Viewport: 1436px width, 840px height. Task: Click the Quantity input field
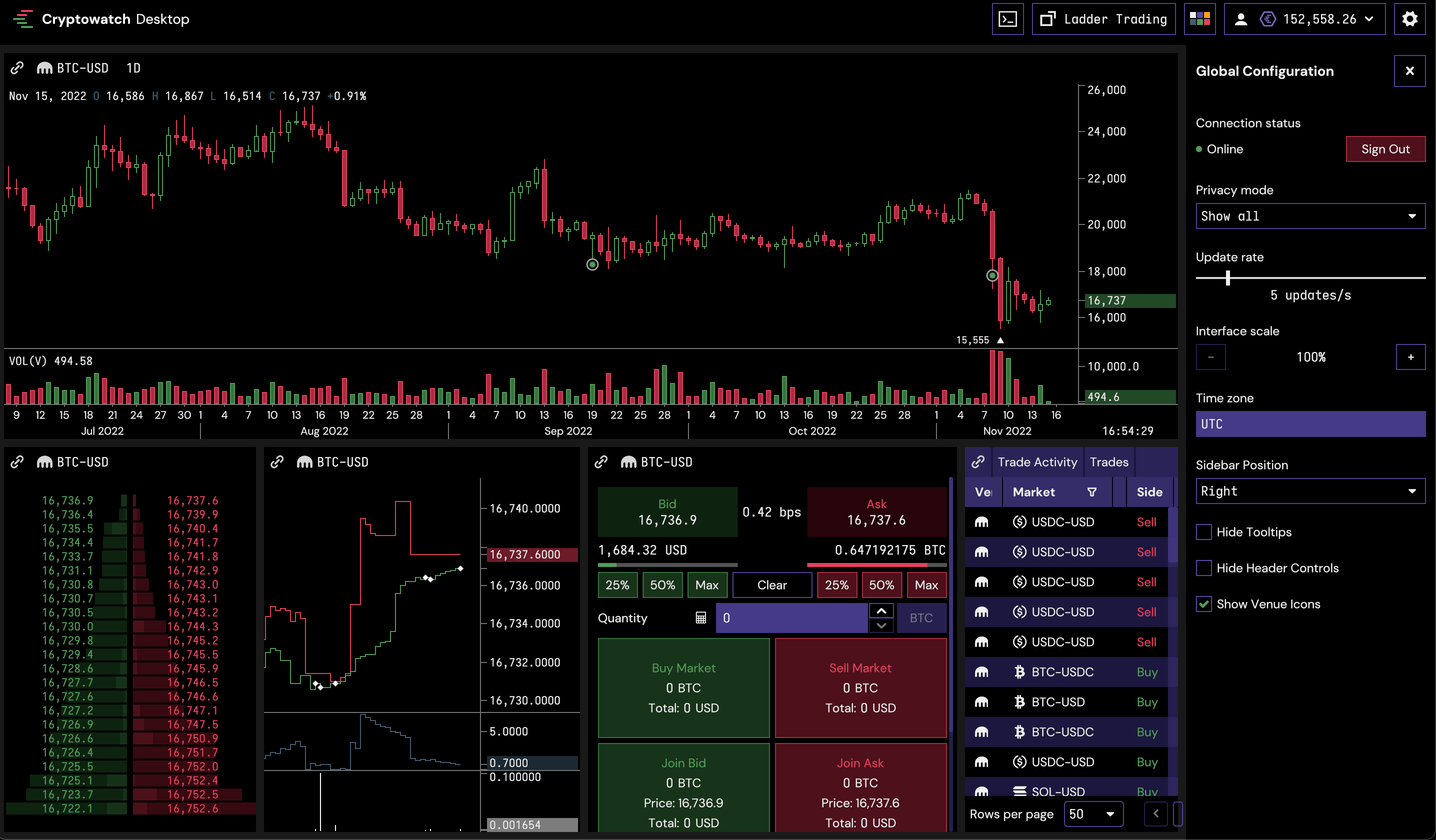(791, 617)
